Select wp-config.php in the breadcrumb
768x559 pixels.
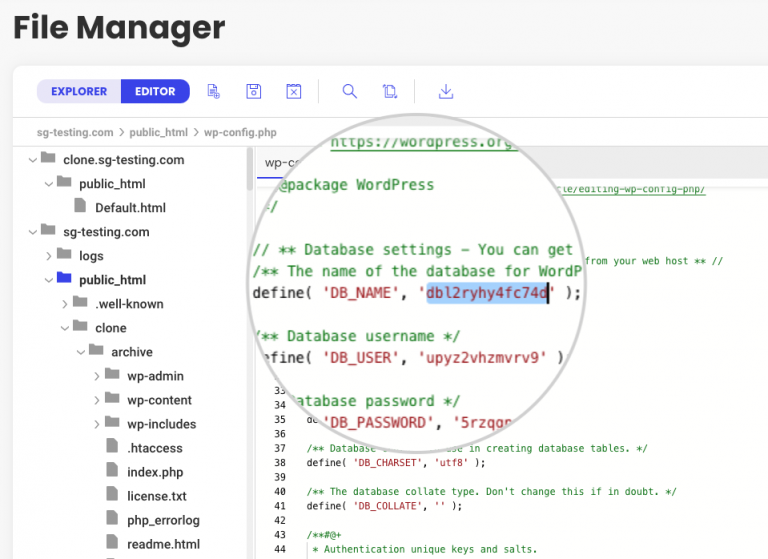point(240,132)
